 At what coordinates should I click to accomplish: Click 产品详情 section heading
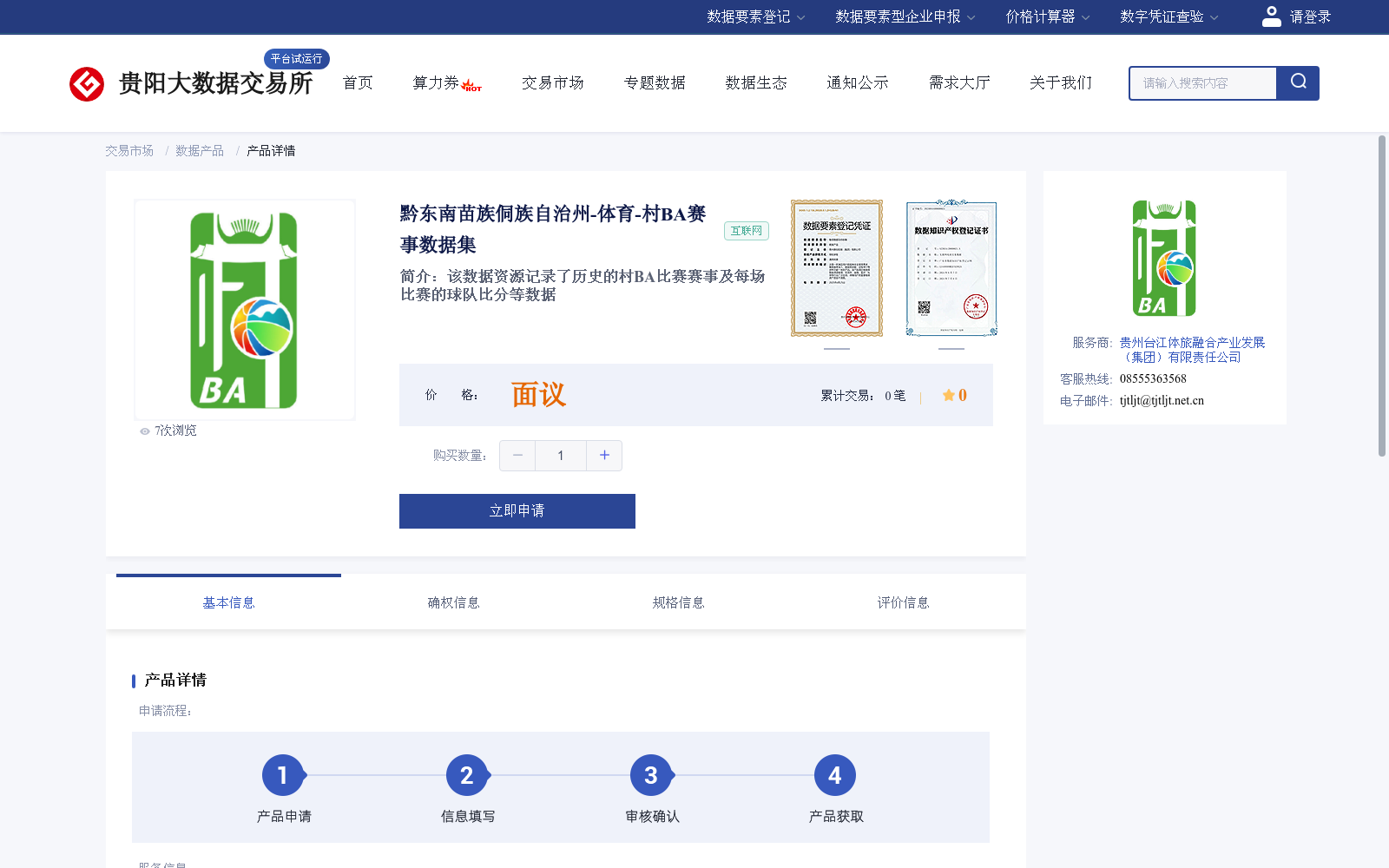coord(175,681)
